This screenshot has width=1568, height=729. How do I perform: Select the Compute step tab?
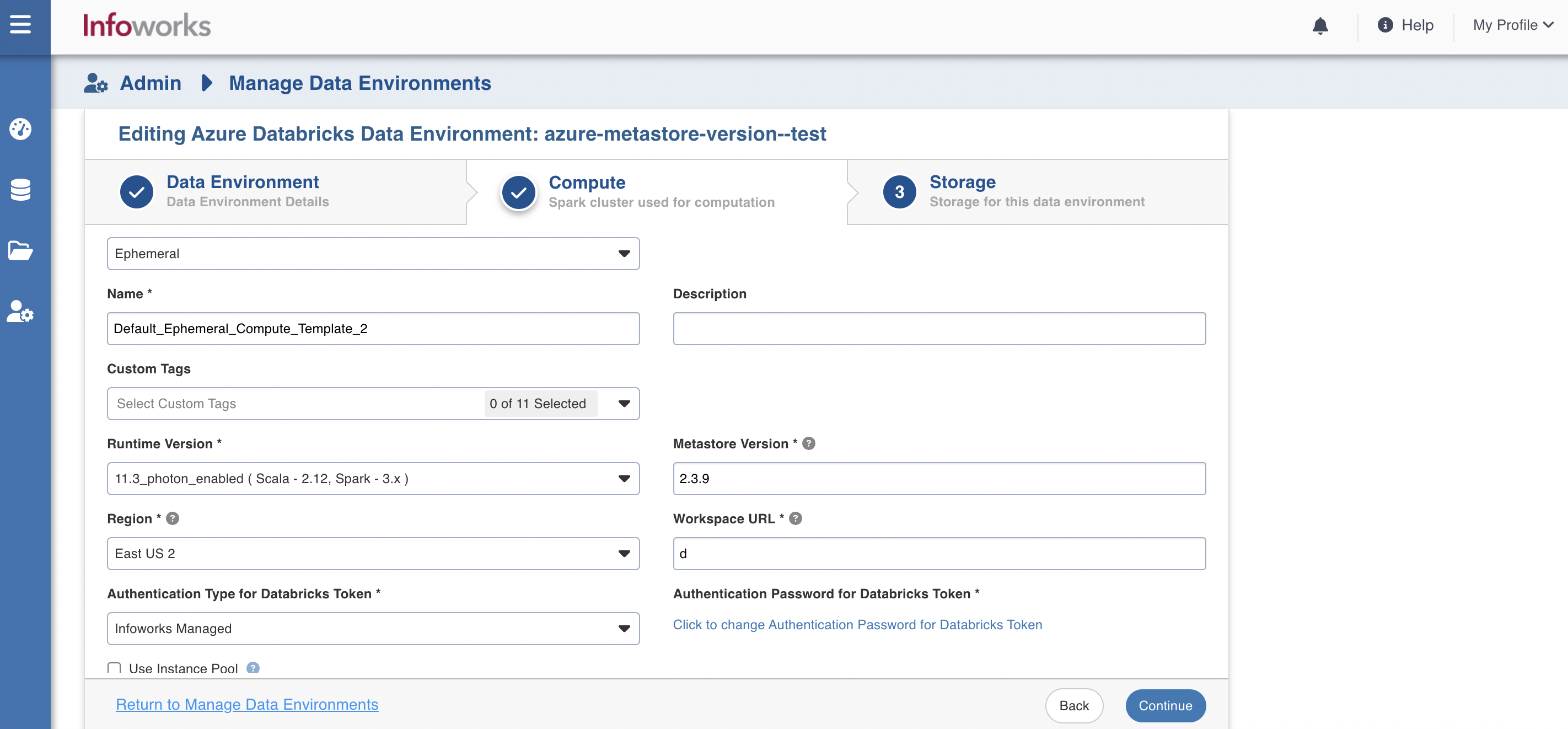(657, 192)
